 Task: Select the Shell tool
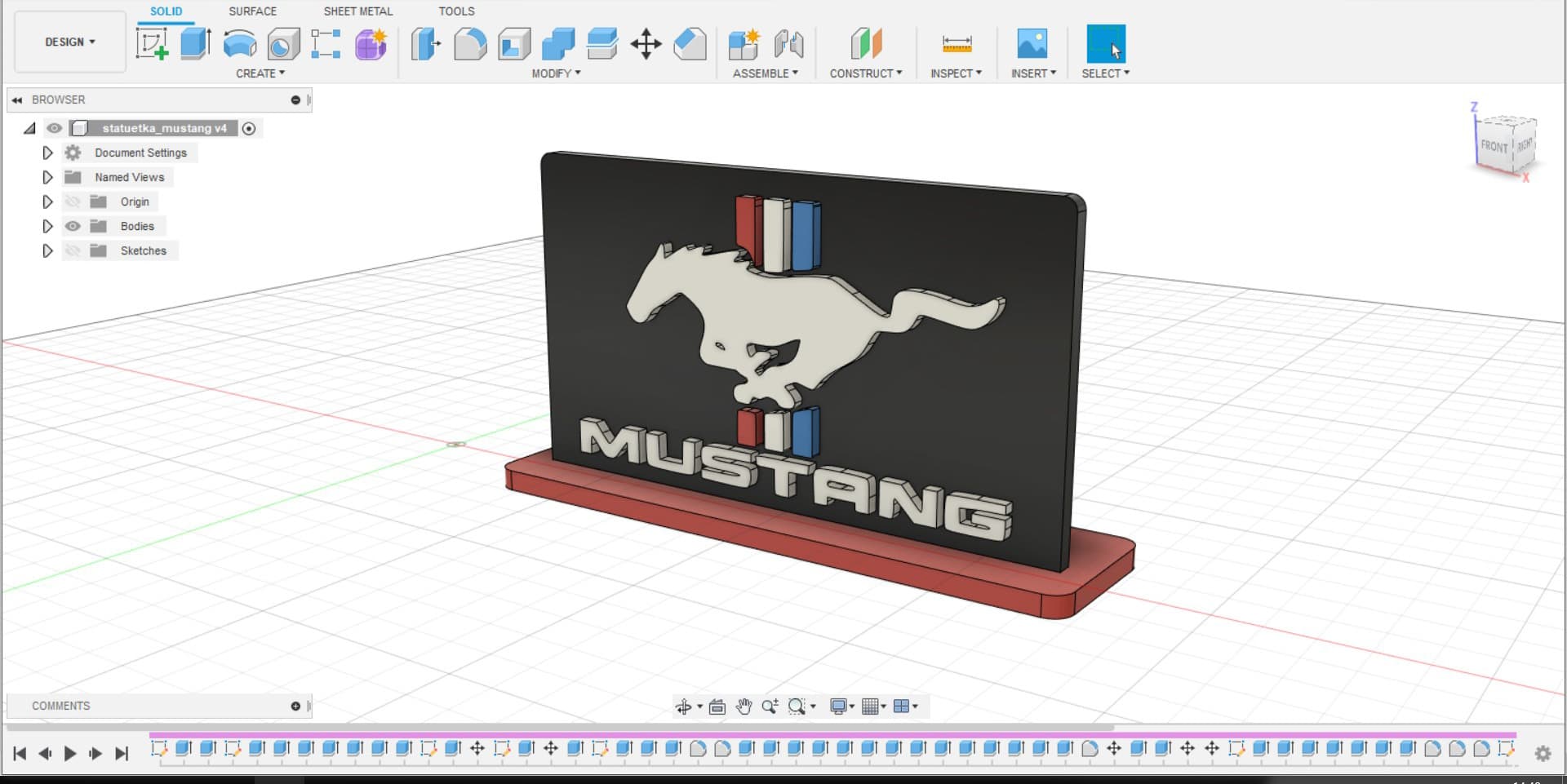pos(514,44)
